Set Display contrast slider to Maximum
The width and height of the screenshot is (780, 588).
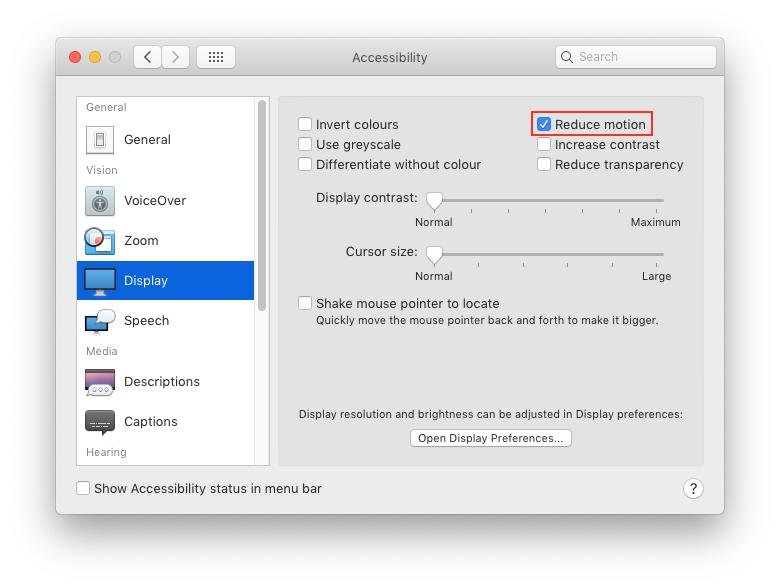[662, 201]
